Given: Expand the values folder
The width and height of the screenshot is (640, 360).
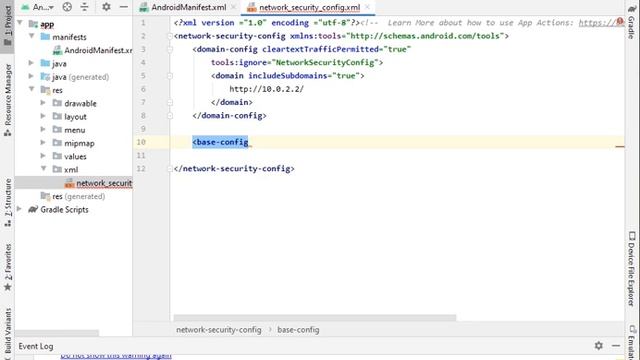Looking at the screenshot, I should pyautogui.click(x=43, y=156).
